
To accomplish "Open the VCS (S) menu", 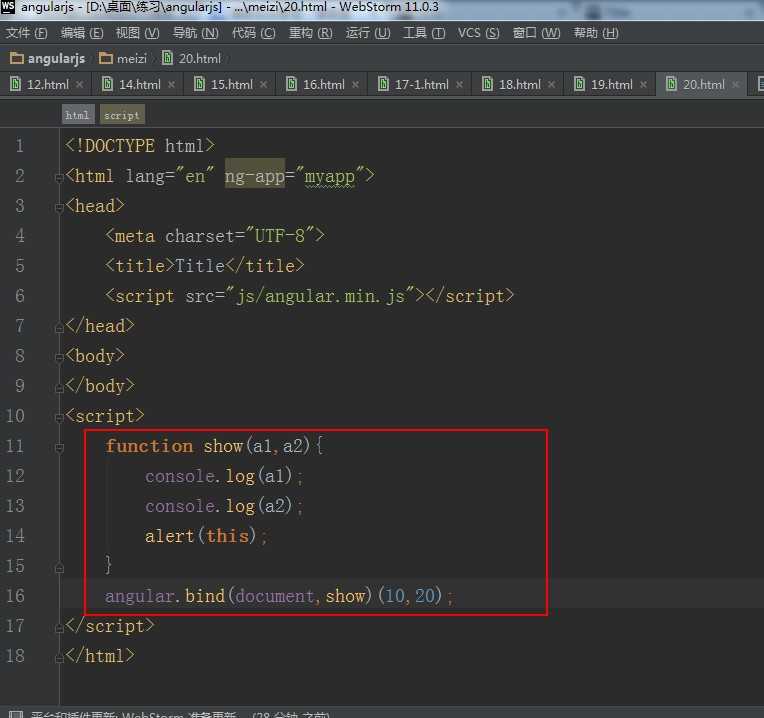I will click(478, 33).
